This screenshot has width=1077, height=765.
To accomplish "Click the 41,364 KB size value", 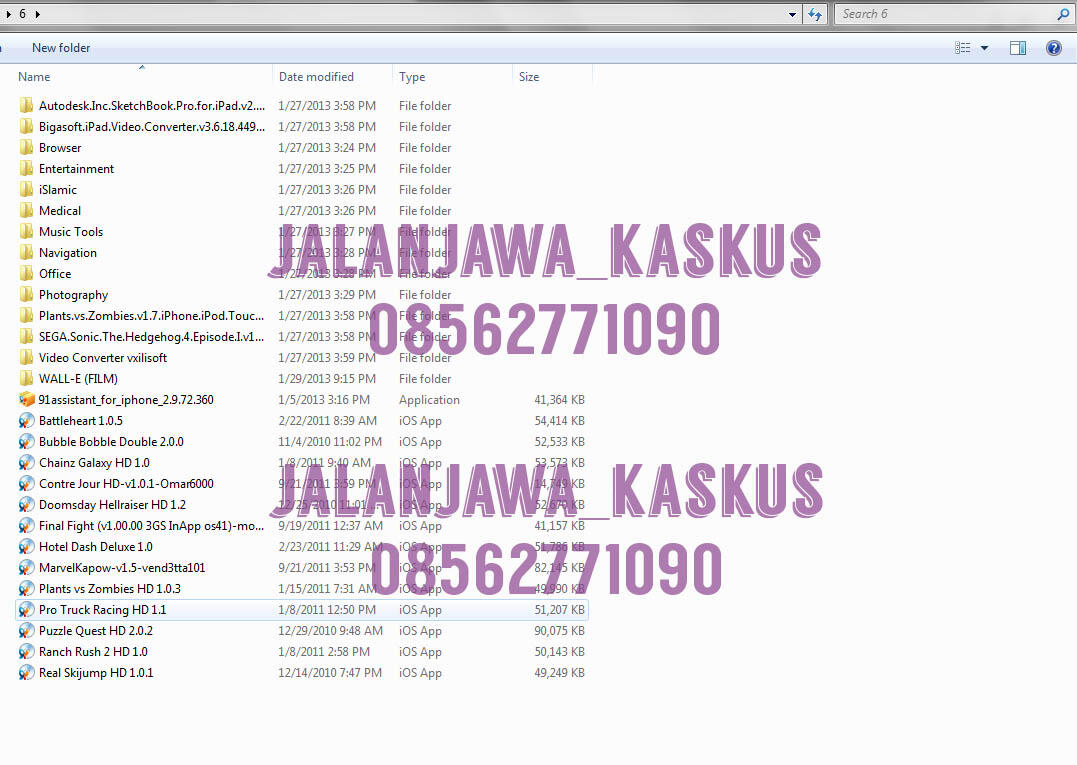I will pos(559,400).
